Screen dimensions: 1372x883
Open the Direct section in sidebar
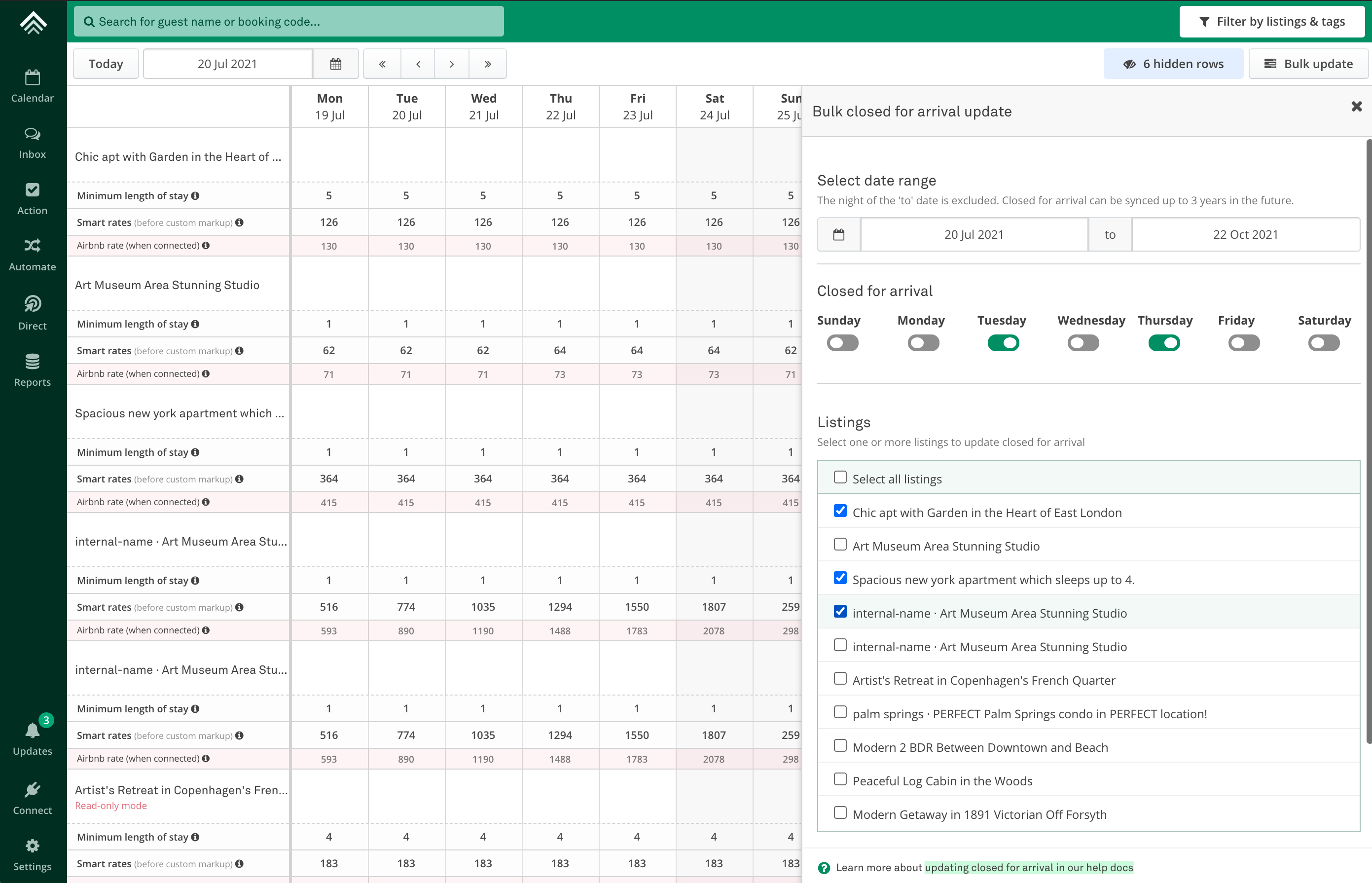pyautogui.click(x=33, y=313)
